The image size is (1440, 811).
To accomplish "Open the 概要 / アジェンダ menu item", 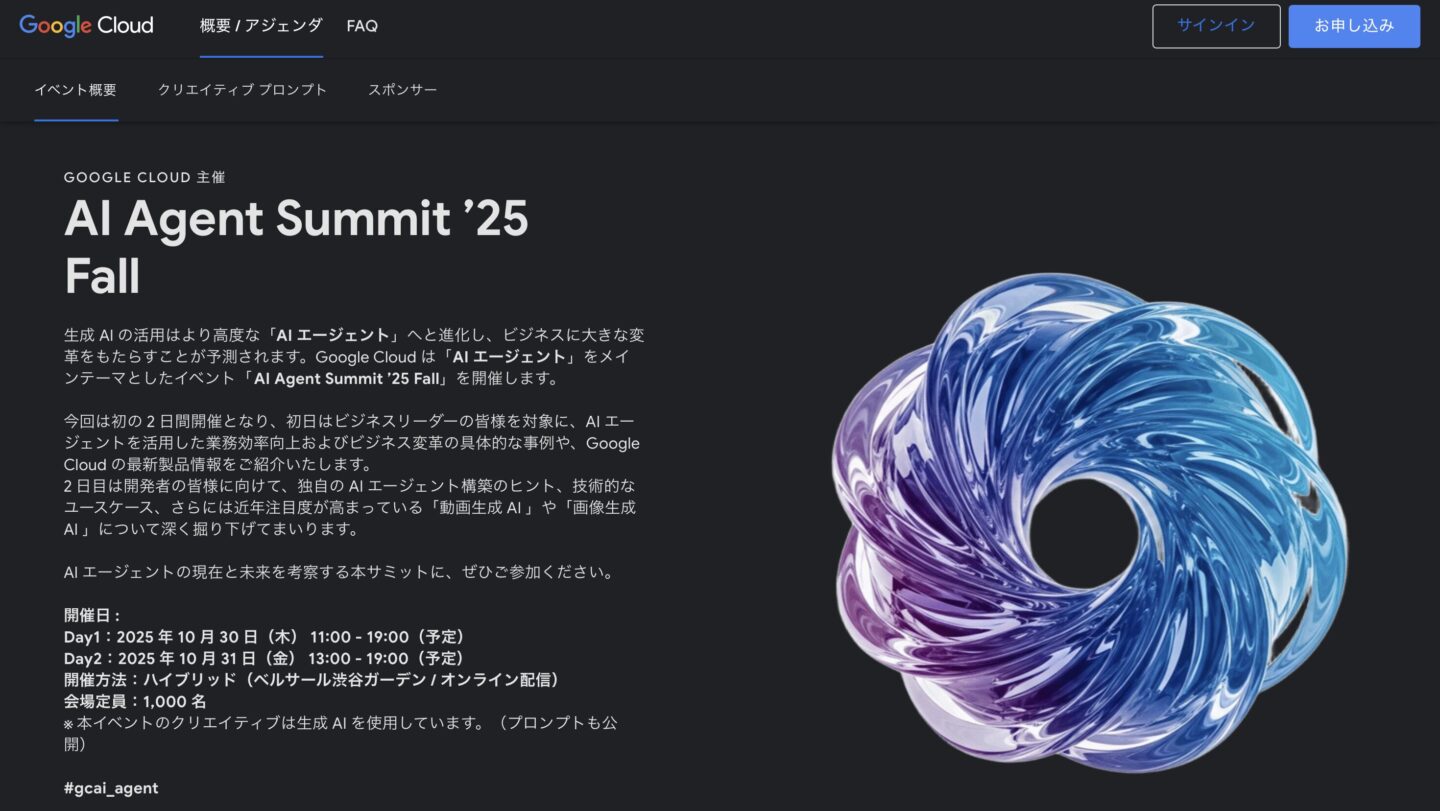I will click(x=261, y=26).
